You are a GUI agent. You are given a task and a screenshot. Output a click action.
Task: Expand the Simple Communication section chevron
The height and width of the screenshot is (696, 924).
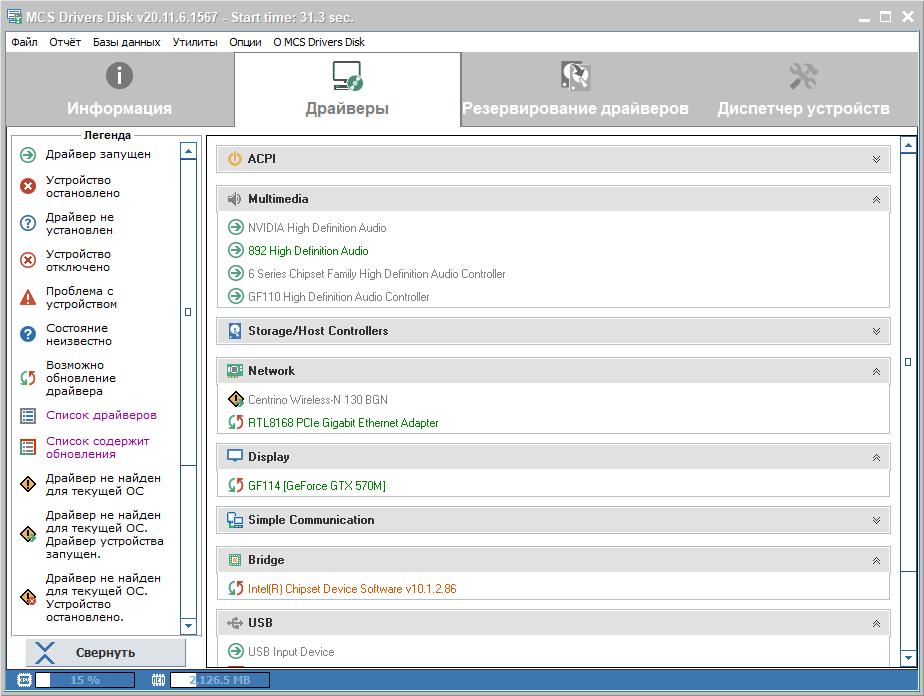(876, 520)
